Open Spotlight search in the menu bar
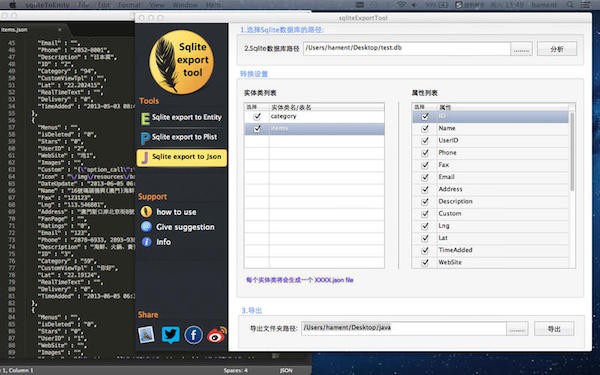 point(570,5)
